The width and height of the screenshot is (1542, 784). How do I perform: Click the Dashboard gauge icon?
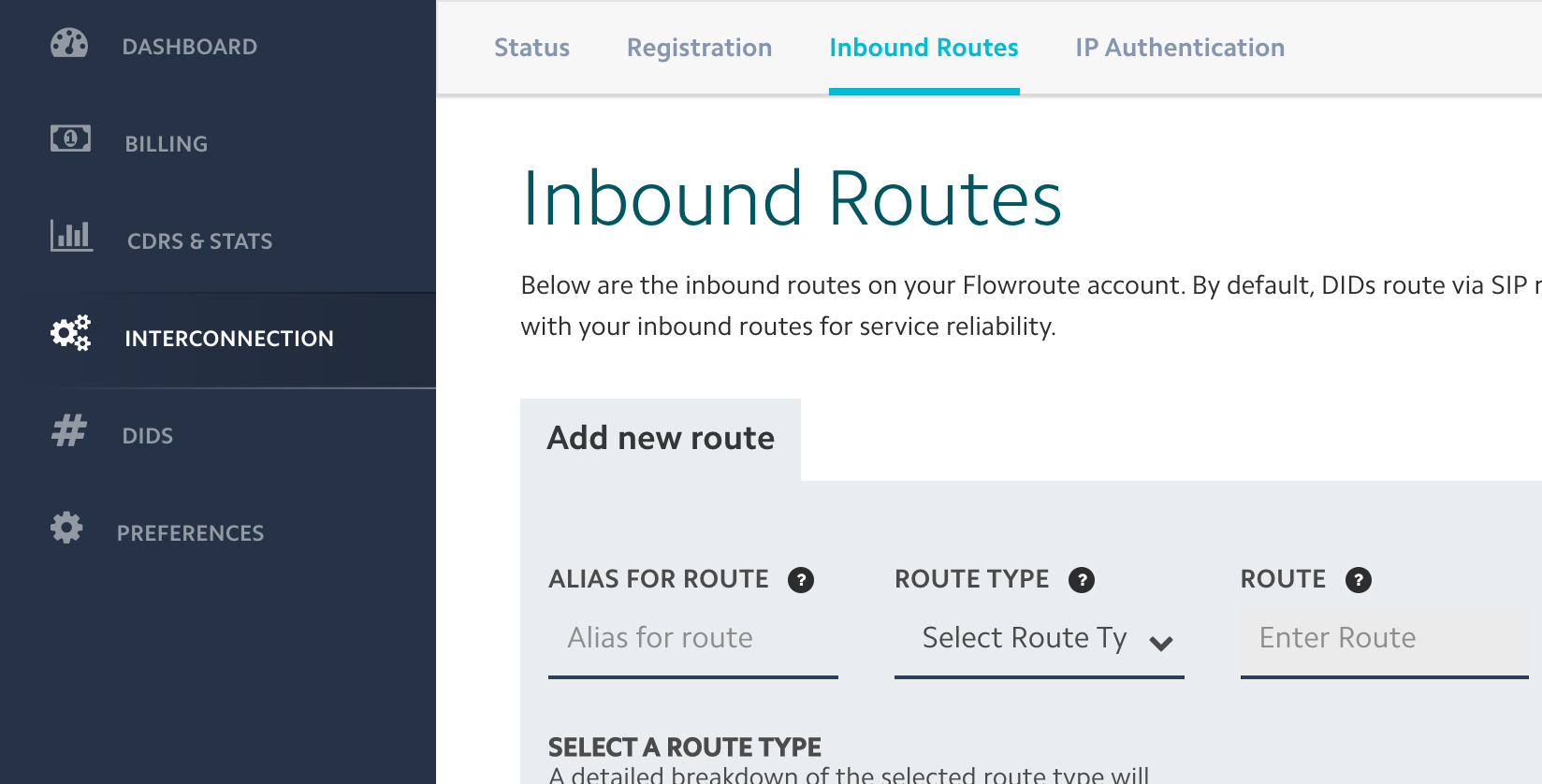coord(69,44)
